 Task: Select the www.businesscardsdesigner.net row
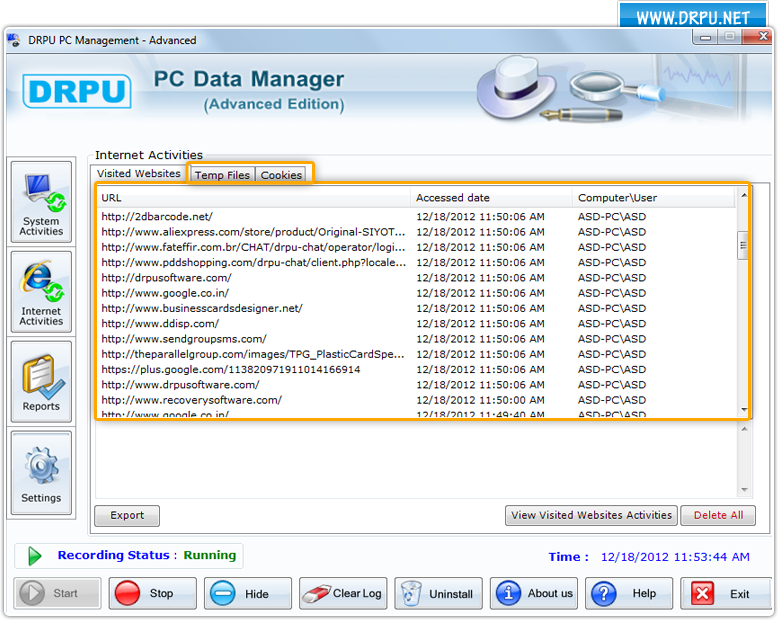(x=416, y=309)
